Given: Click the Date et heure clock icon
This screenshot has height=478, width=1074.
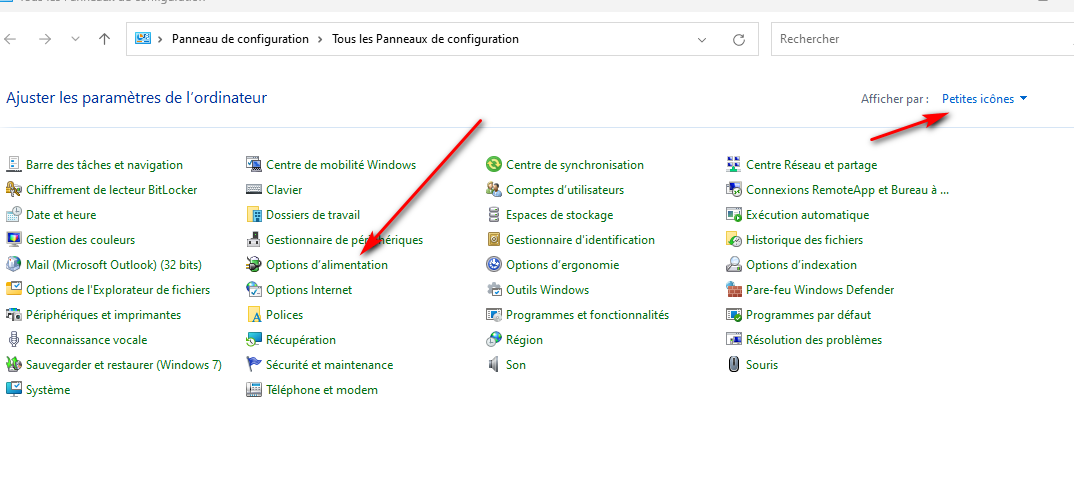Looking at the screenshot, I should (14, 215).
